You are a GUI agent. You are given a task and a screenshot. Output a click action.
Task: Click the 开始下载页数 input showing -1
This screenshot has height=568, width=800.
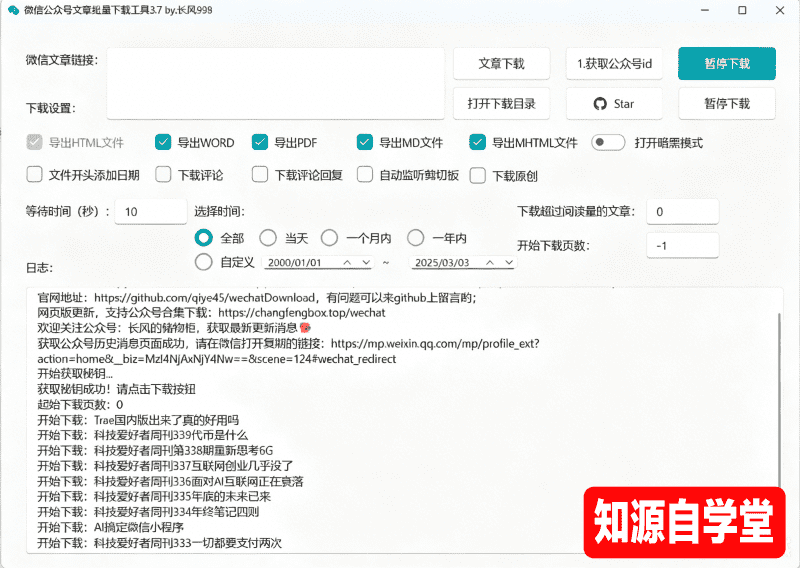[x=683, y=245]
